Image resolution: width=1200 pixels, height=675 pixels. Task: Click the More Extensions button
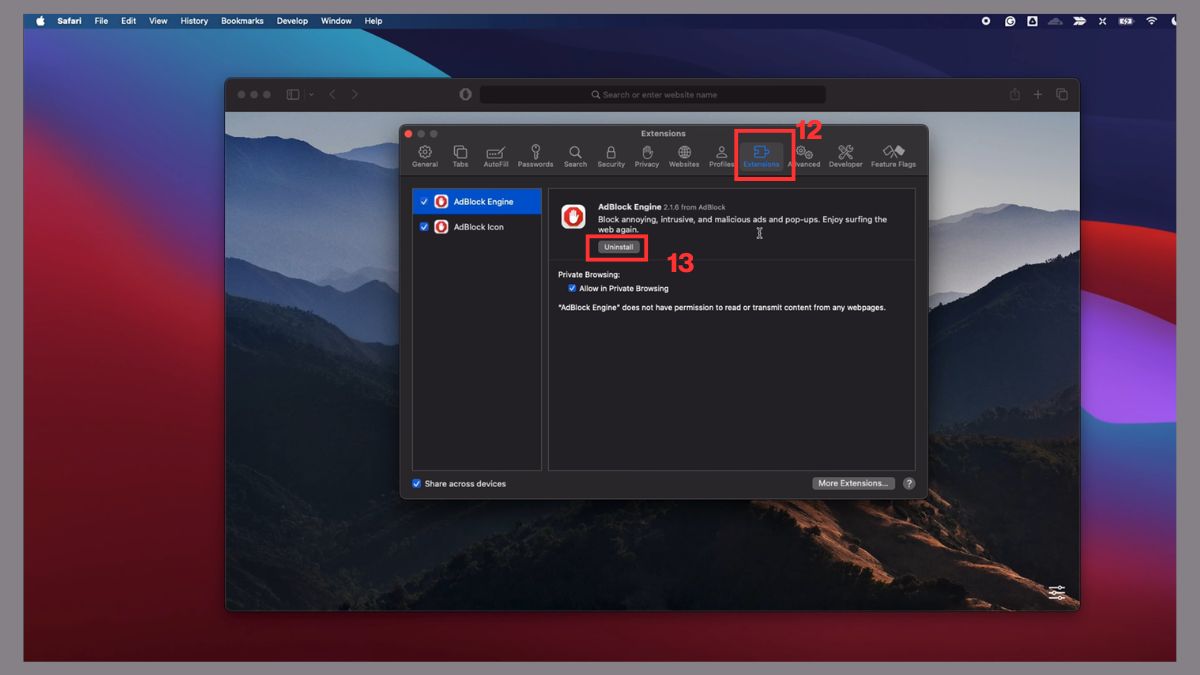[x=853, y=484]
